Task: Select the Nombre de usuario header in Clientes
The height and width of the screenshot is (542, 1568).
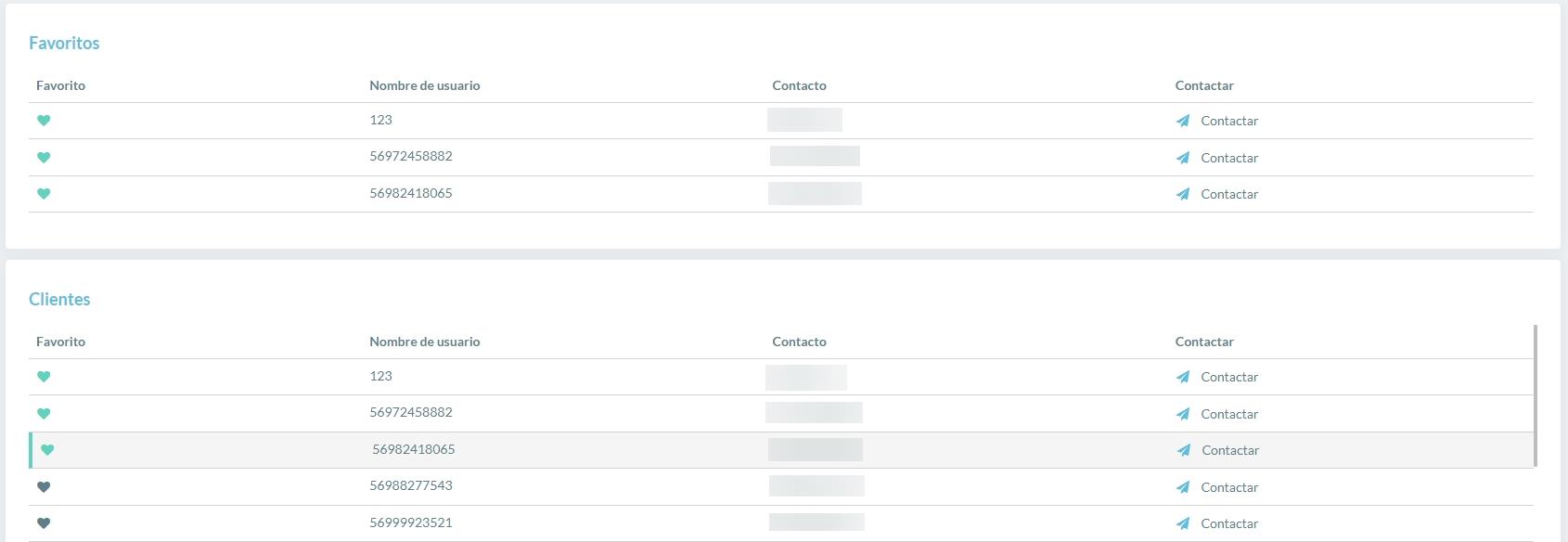Action: click(425, 342)
